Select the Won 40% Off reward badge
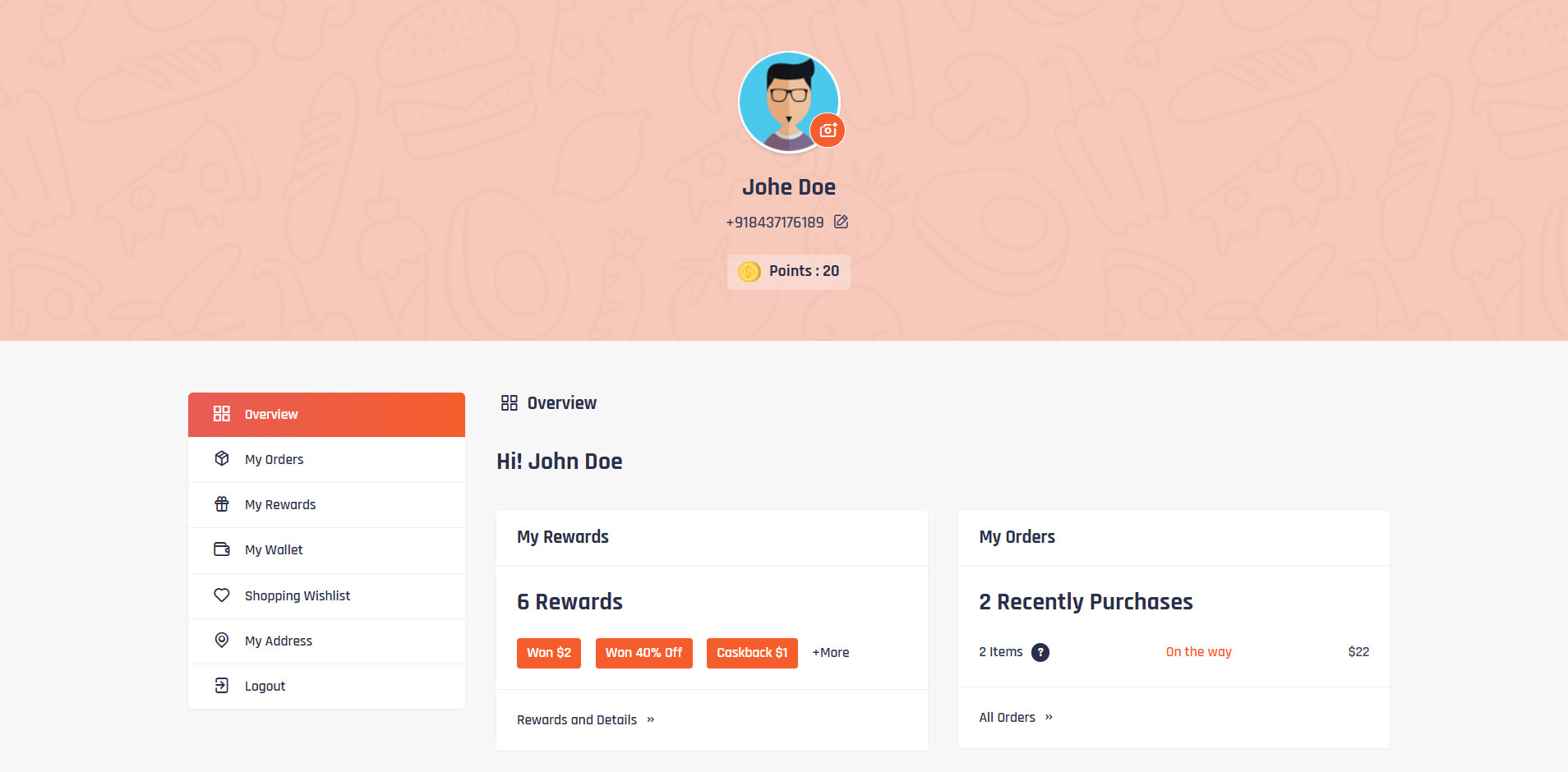Screen dimensions: 1568x772 tap(643, 653)
